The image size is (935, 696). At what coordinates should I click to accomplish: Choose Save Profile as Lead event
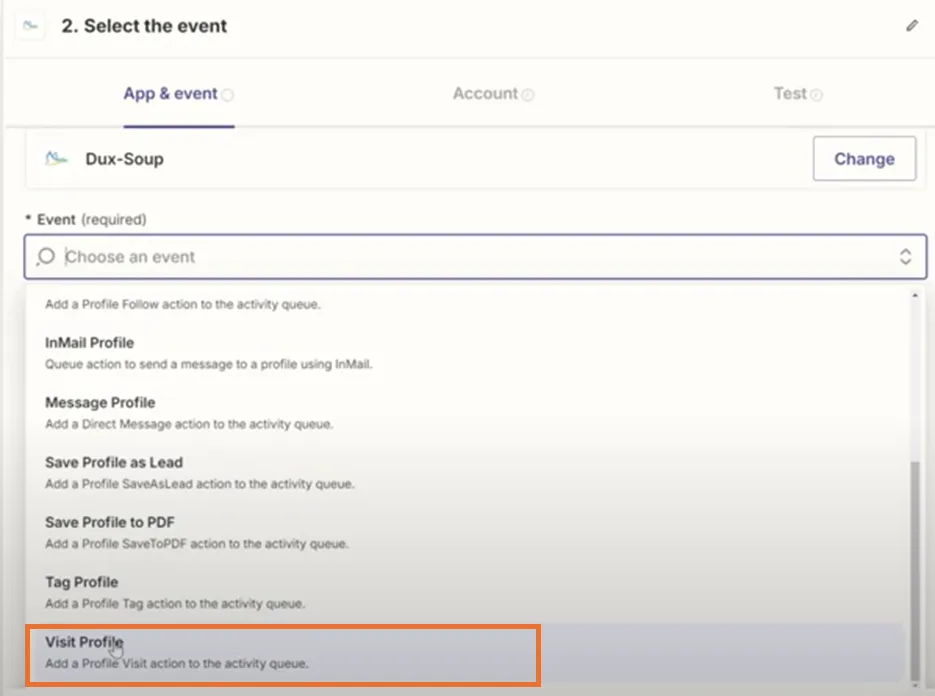(465, 472)
